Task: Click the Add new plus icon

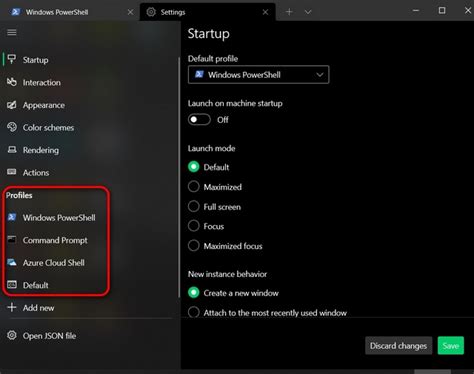Action: coord(12,307)
